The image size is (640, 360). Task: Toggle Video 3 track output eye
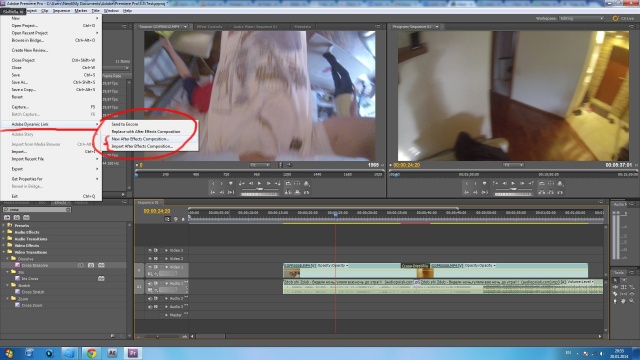click(150, 250)
